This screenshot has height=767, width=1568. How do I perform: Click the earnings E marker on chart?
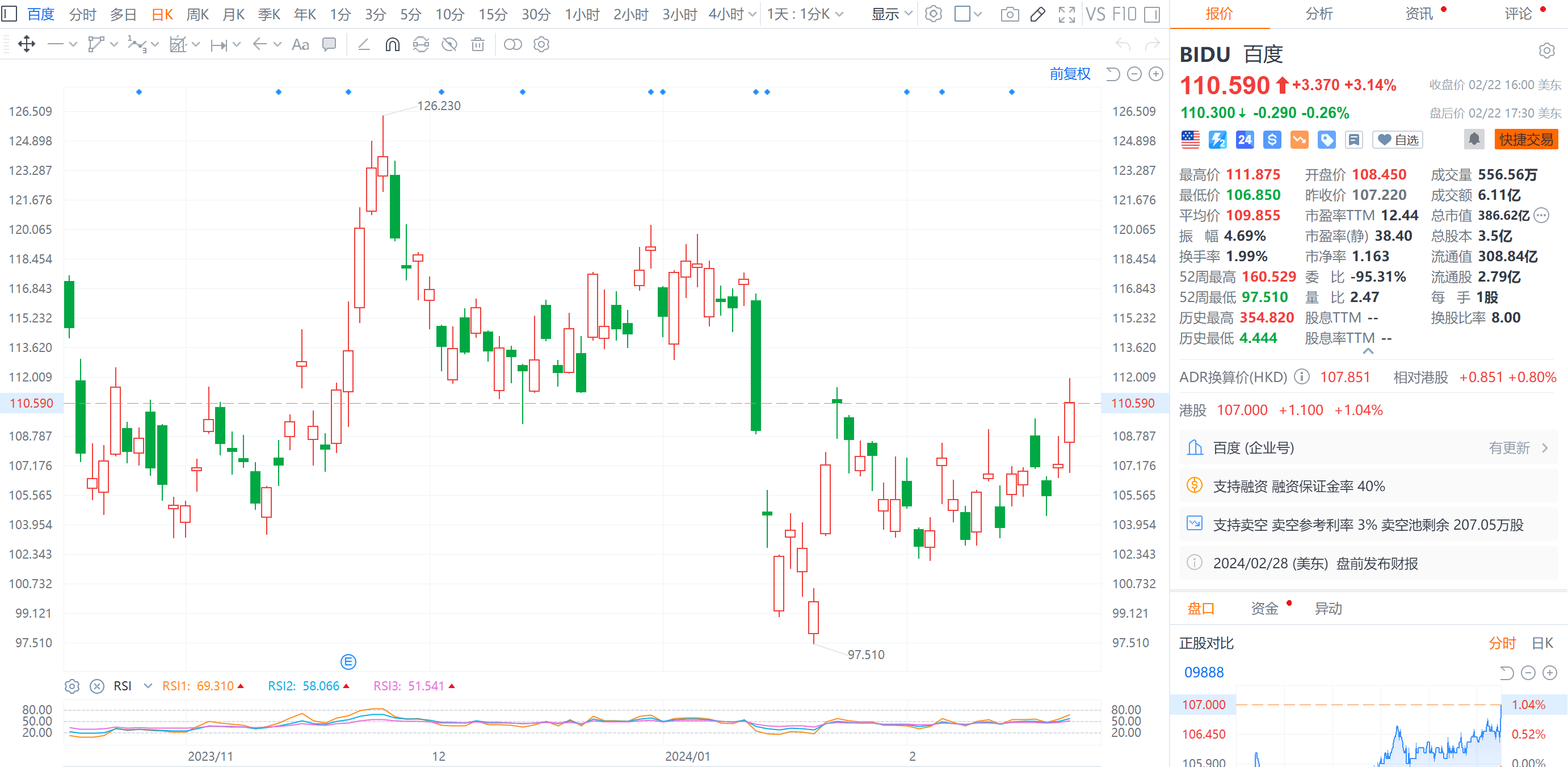point(348,661)
